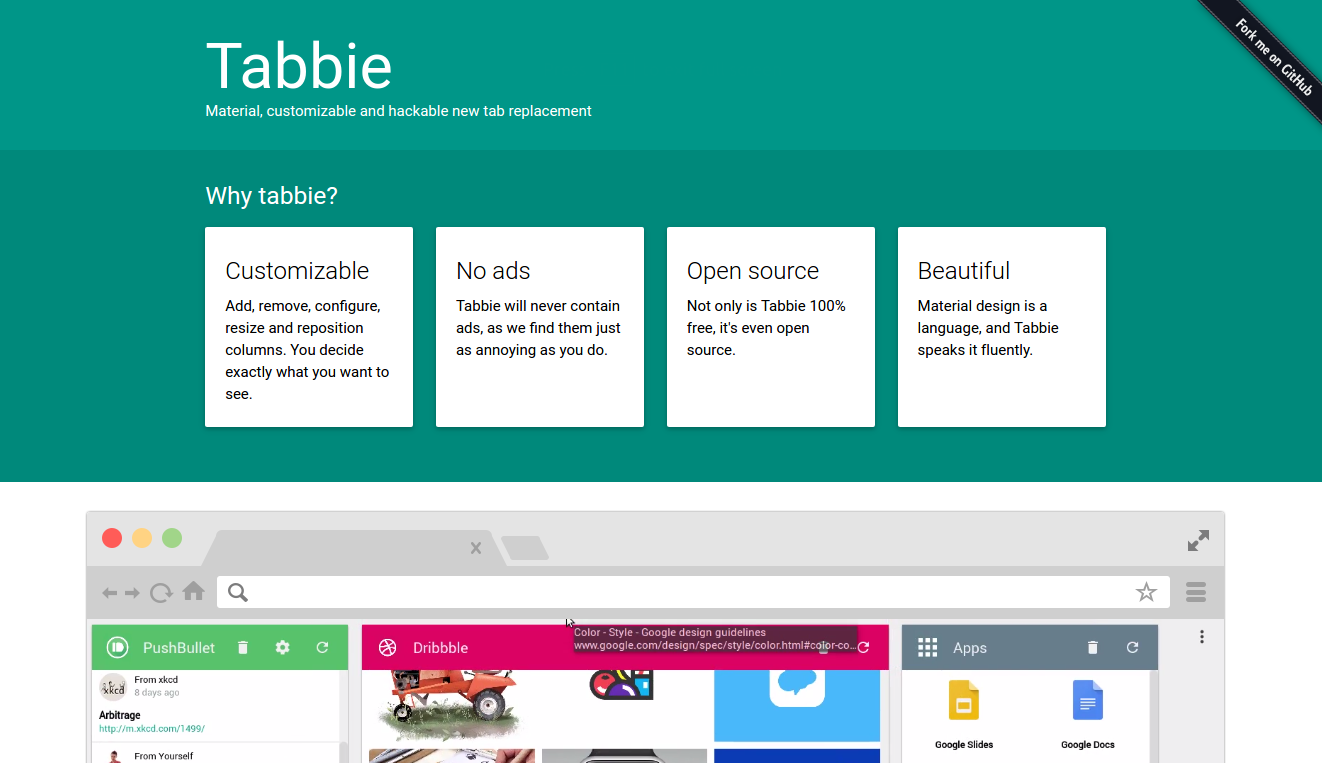Viewport: 1322px width, 763px height.
Task: Open the hamburger menu in the browser mockup
Action: pyautogui.click(x=1196, y=592)
